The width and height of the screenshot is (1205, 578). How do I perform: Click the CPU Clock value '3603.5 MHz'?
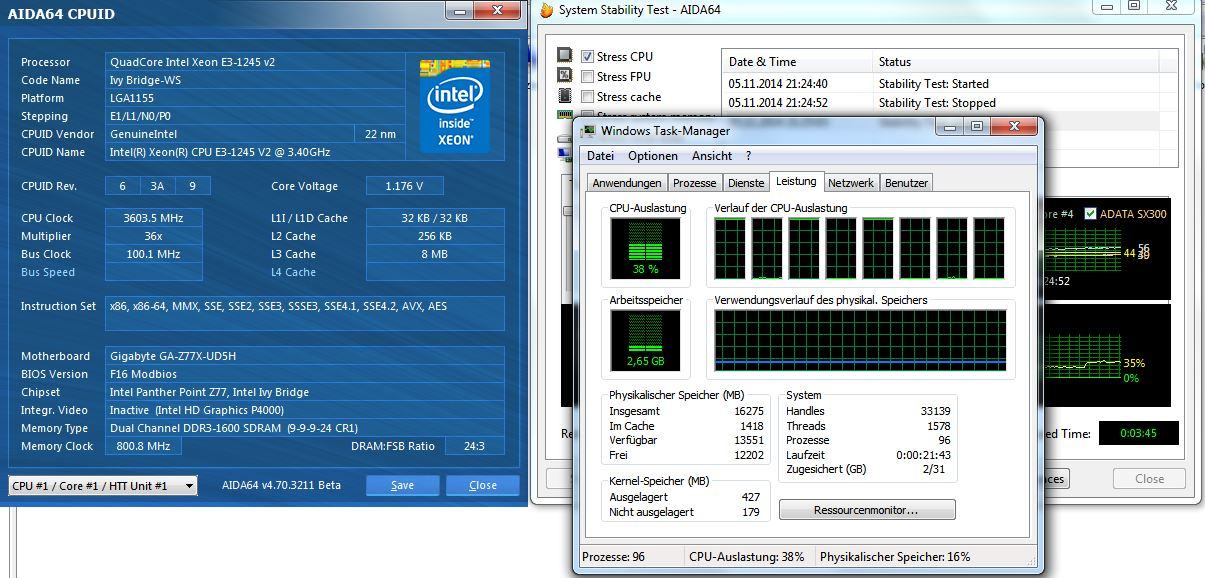[154, 218]
